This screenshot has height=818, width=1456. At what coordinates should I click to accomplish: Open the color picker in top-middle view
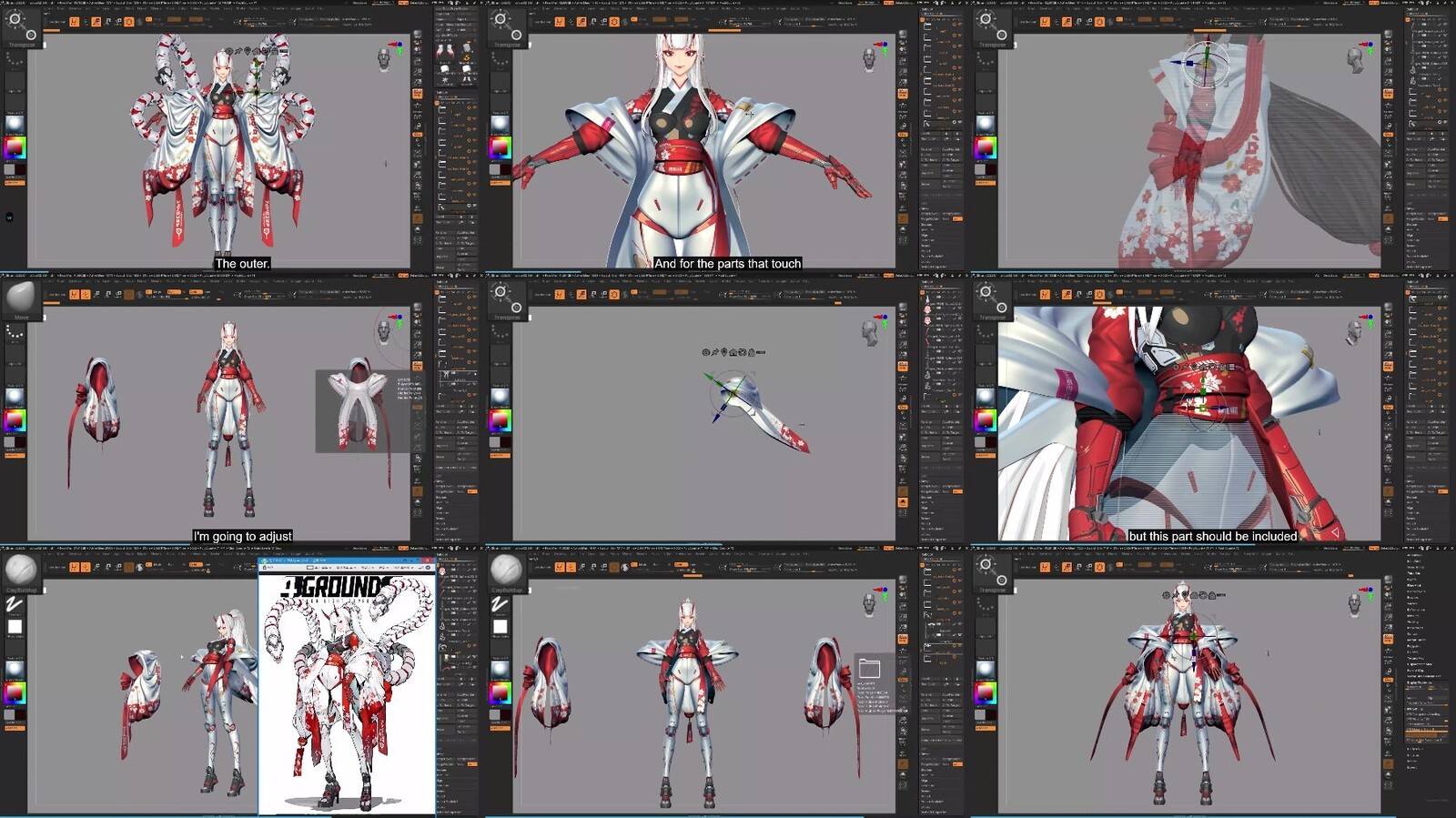click(x=500, y=148)
